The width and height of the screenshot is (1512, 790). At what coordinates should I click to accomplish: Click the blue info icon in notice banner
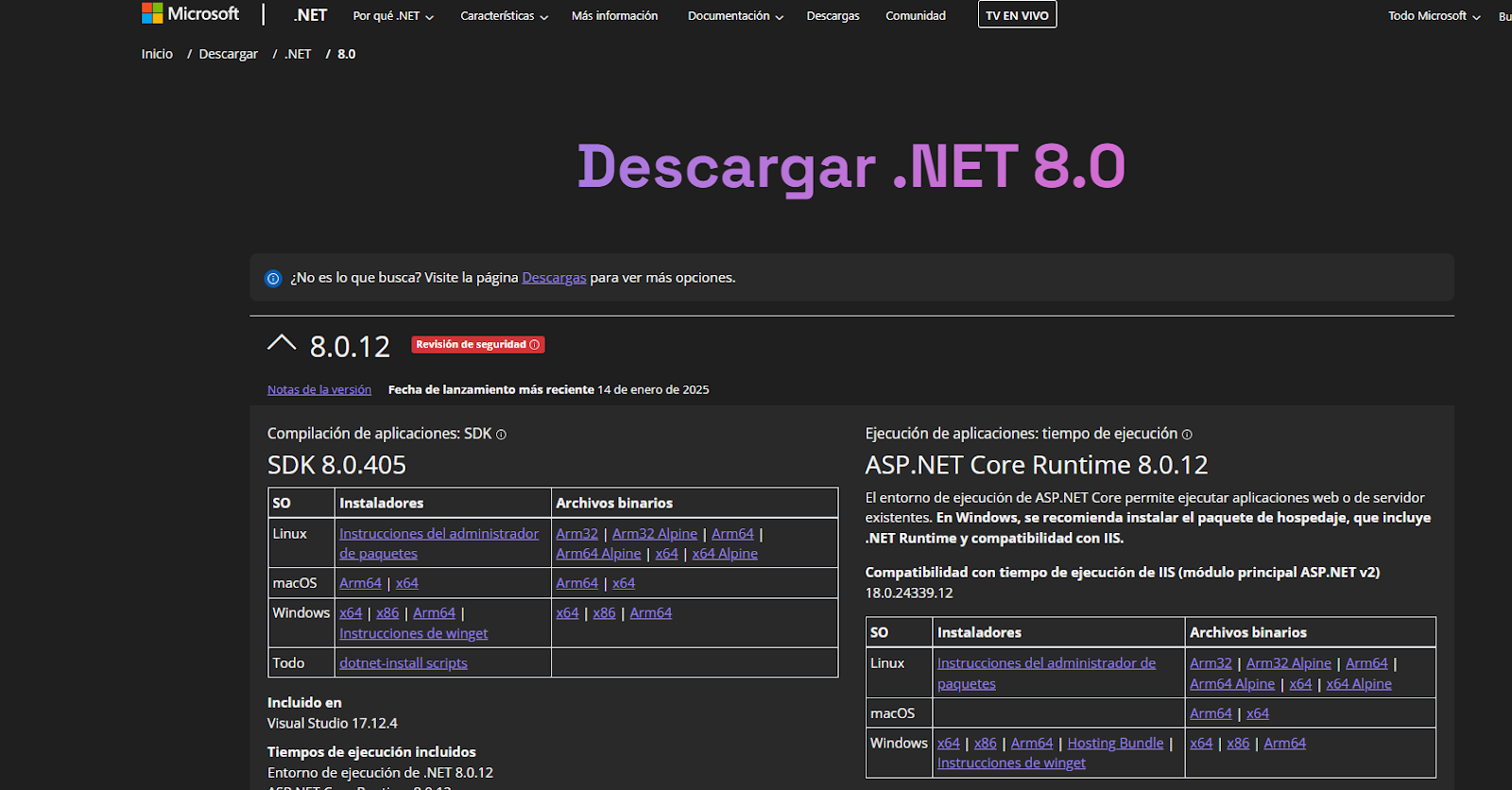273,279
